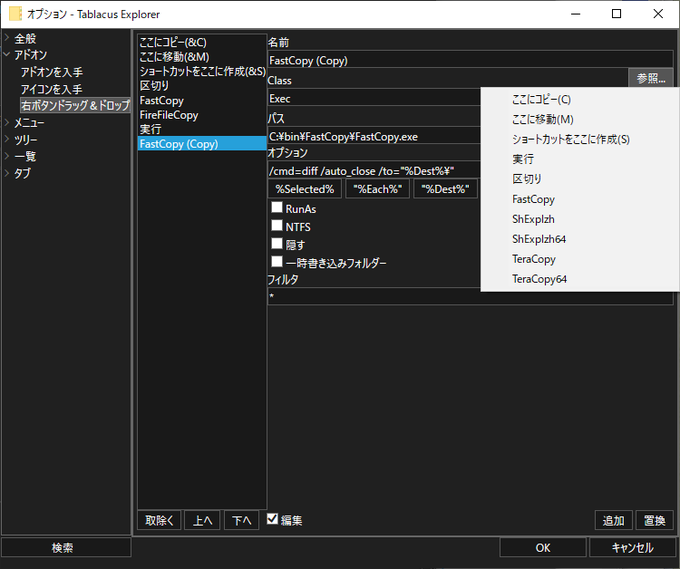Expand the ツリー tree node
Screen dimensions: 680x569
[x=7, y=140]
